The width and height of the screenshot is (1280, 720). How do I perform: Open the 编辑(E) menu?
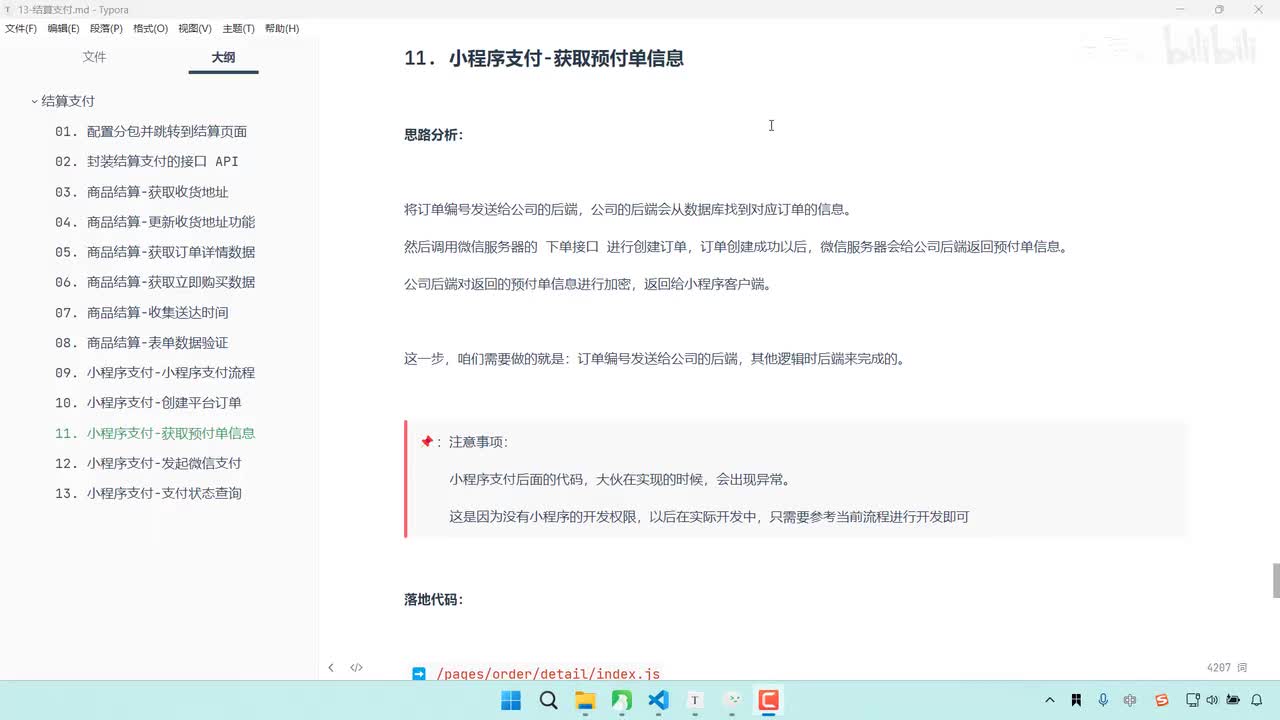coord(63,29)
